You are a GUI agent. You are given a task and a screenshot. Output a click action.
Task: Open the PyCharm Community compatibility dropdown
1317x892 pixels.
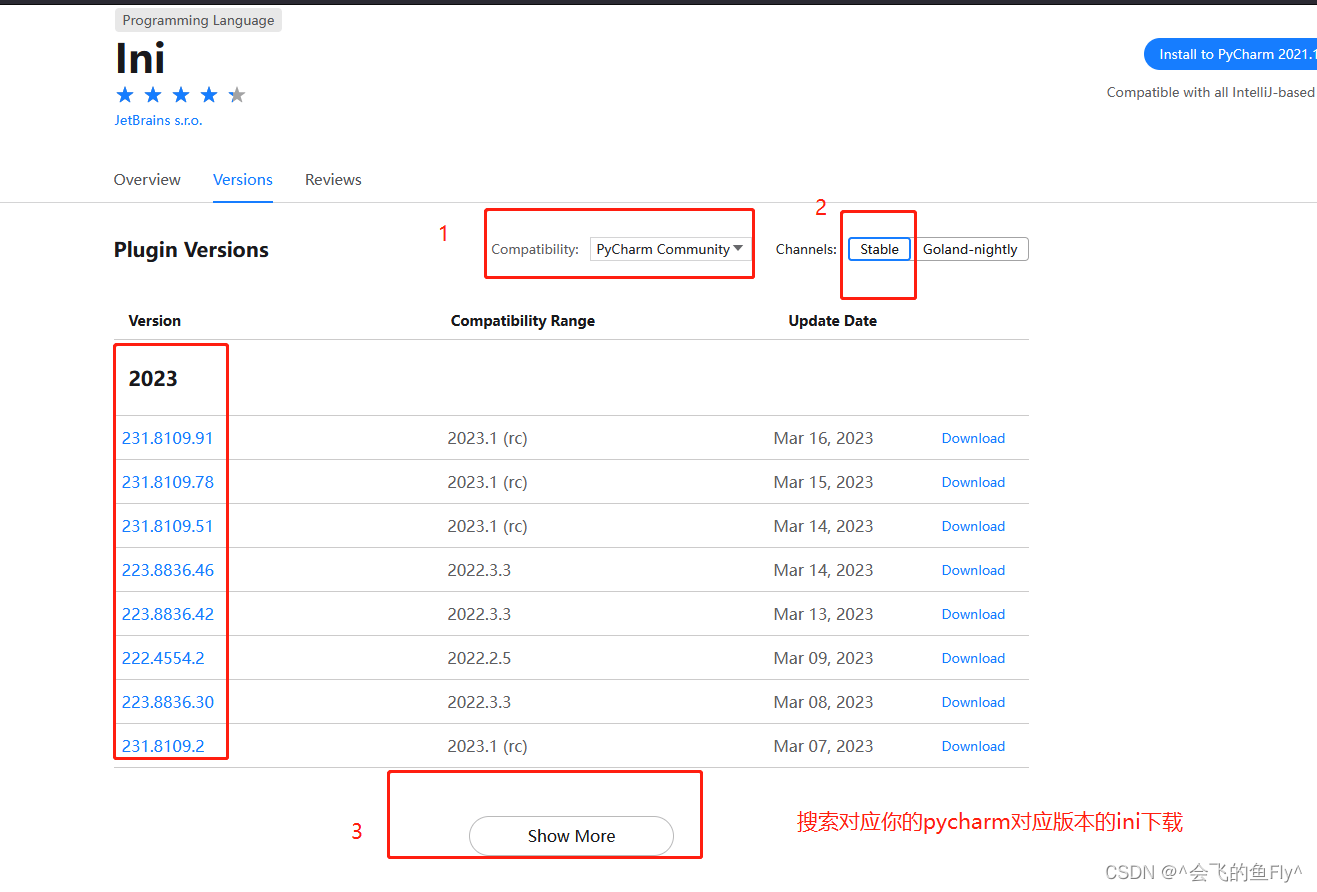[670, 249]
